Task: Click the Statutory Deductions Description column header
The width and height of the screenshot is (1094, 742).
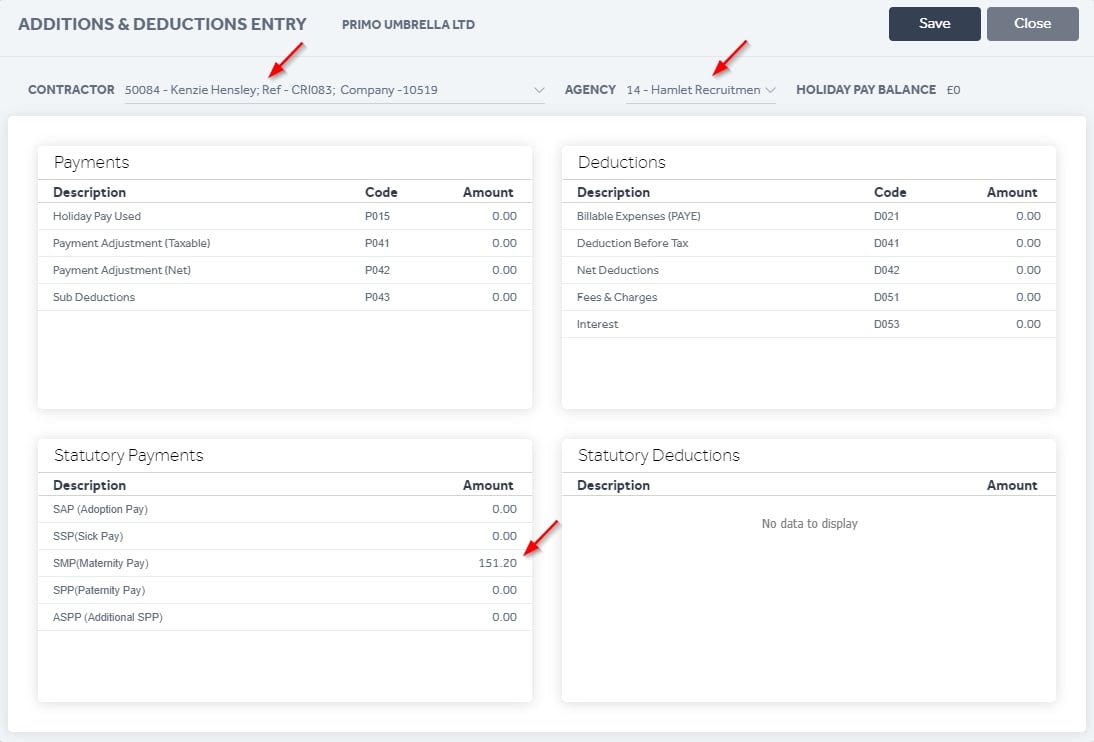Action: point(613,485)
